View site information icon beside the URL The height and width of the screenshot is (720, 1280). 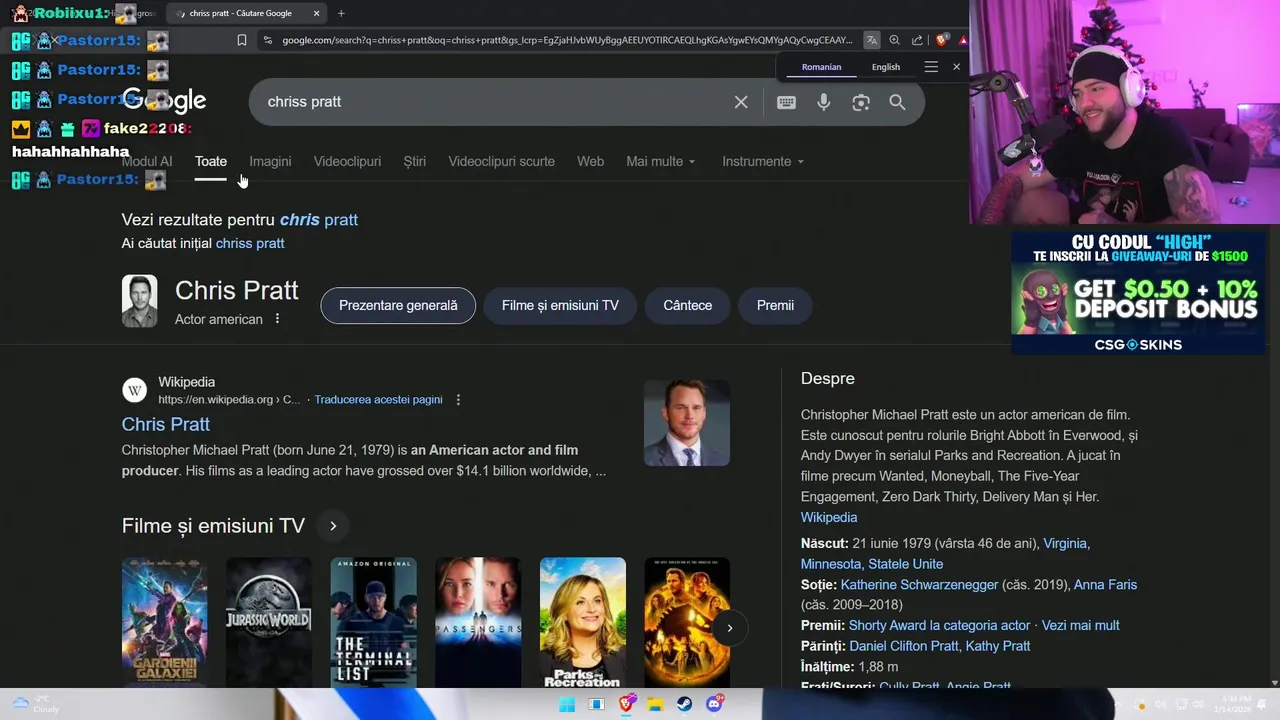(x=267, y=40)
